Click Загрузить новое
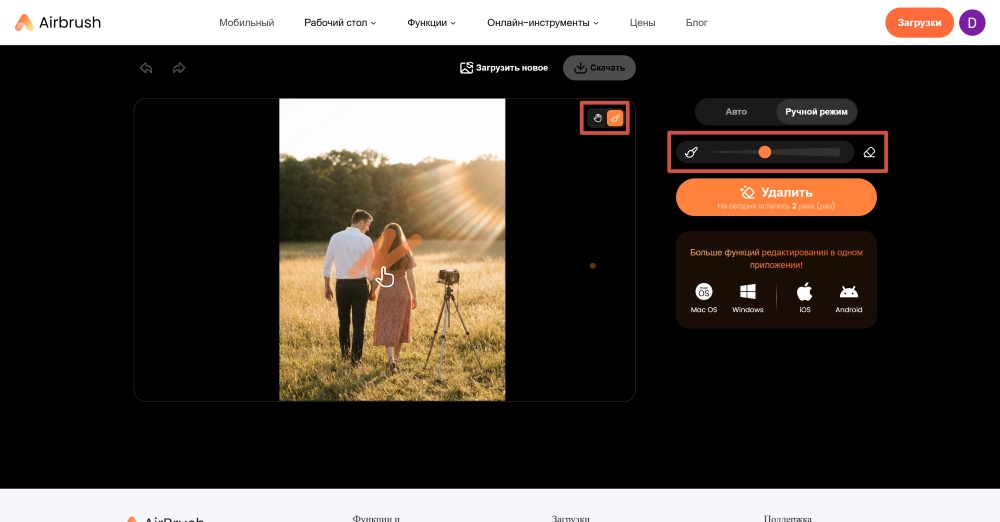Screen dimensions: 1000x522 (x=504, y=68)
